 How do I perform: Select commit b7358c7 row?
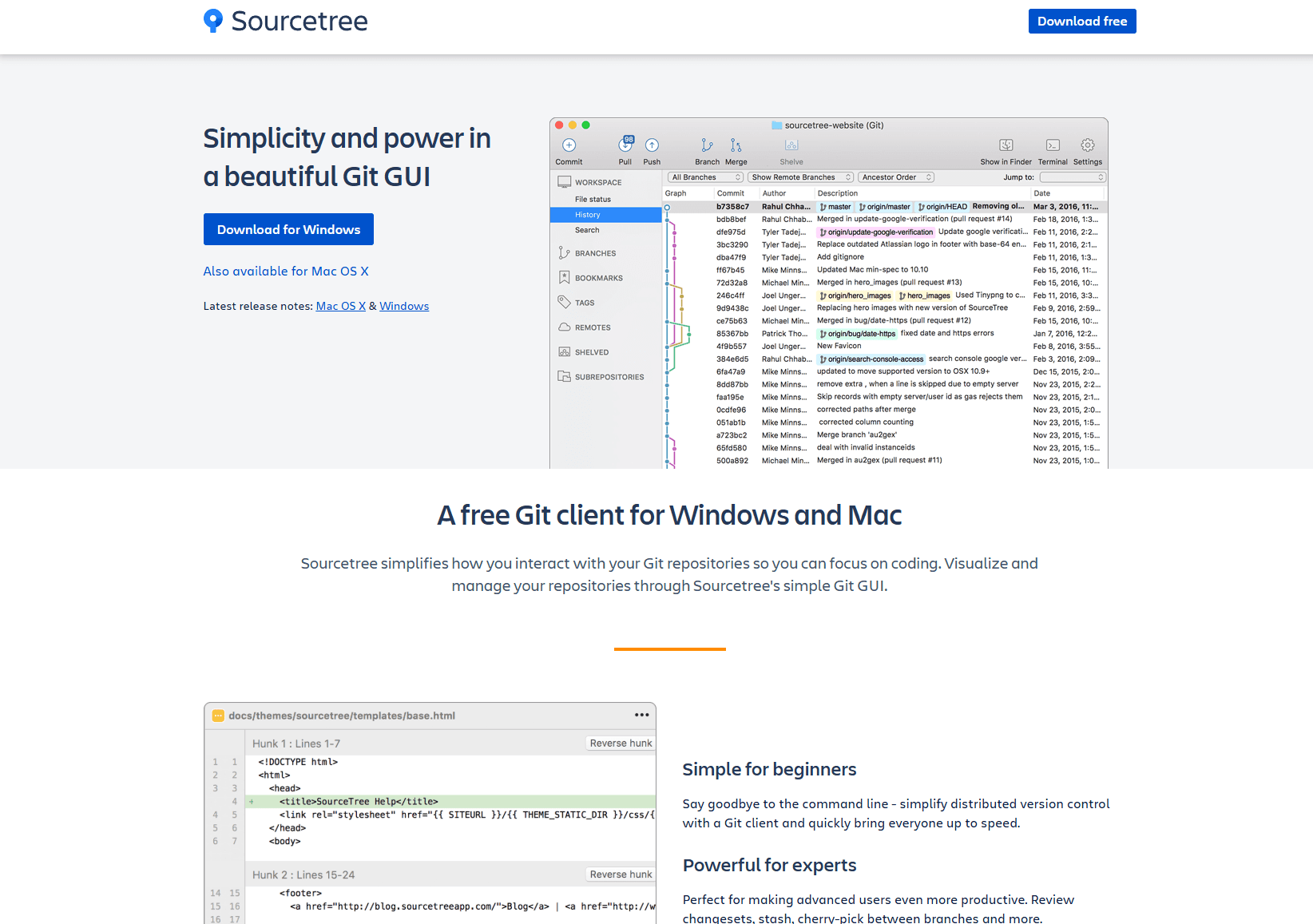point(885,207)
